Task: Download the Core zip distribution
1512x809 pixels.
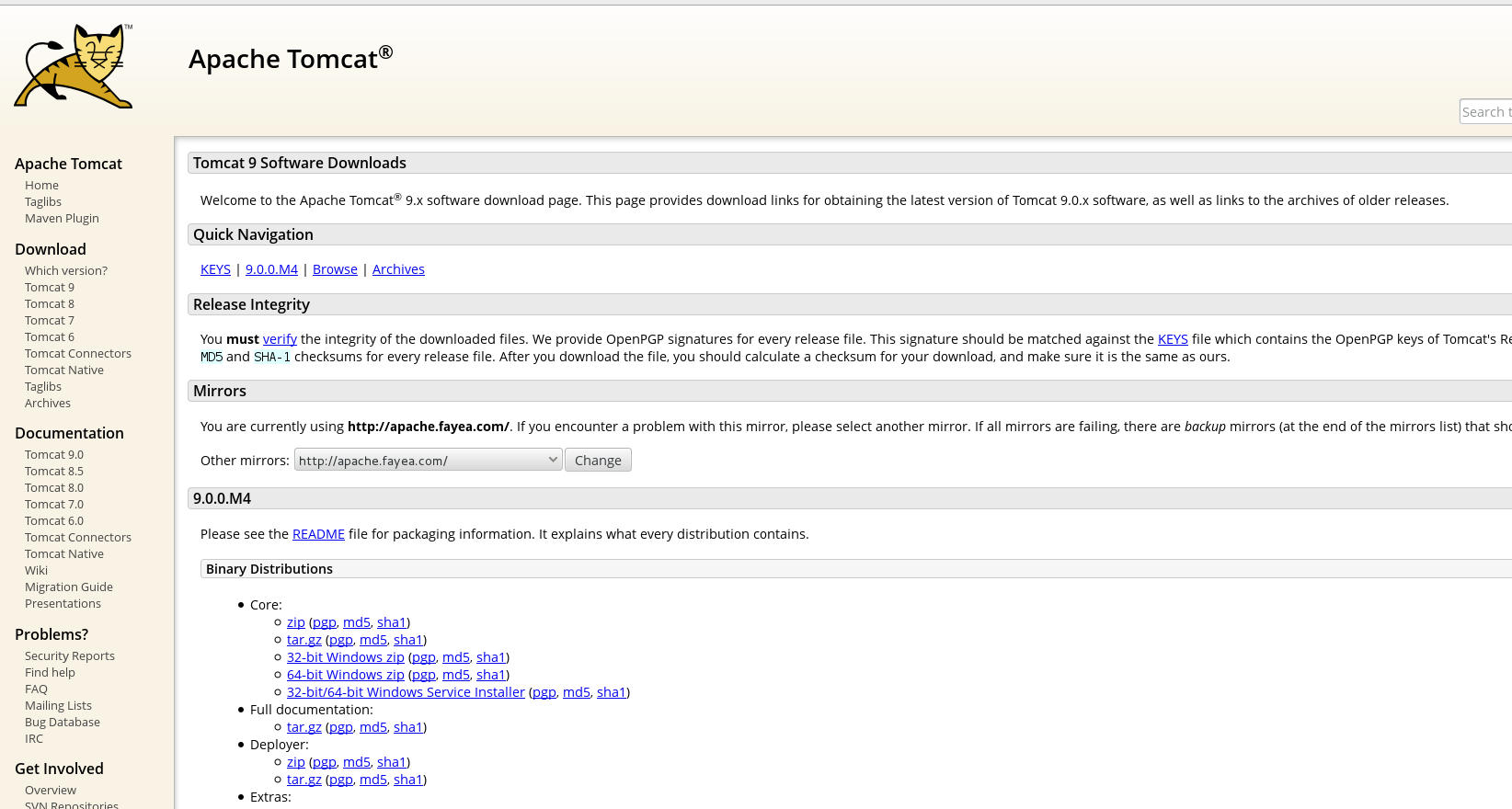Action: point(295,622)
